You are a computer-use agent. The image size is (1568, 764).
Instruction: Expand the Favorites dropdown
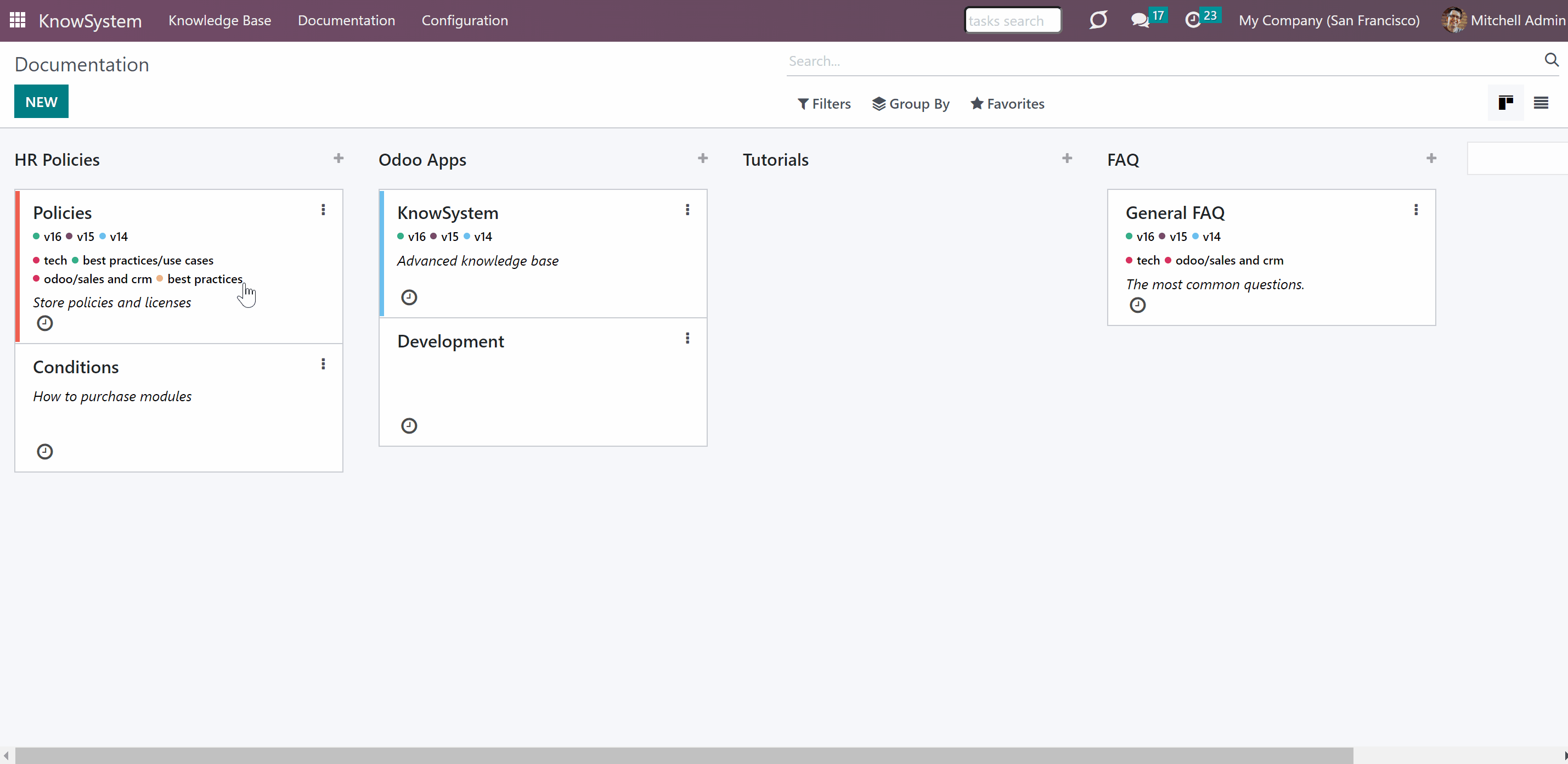click(1007, 104)
